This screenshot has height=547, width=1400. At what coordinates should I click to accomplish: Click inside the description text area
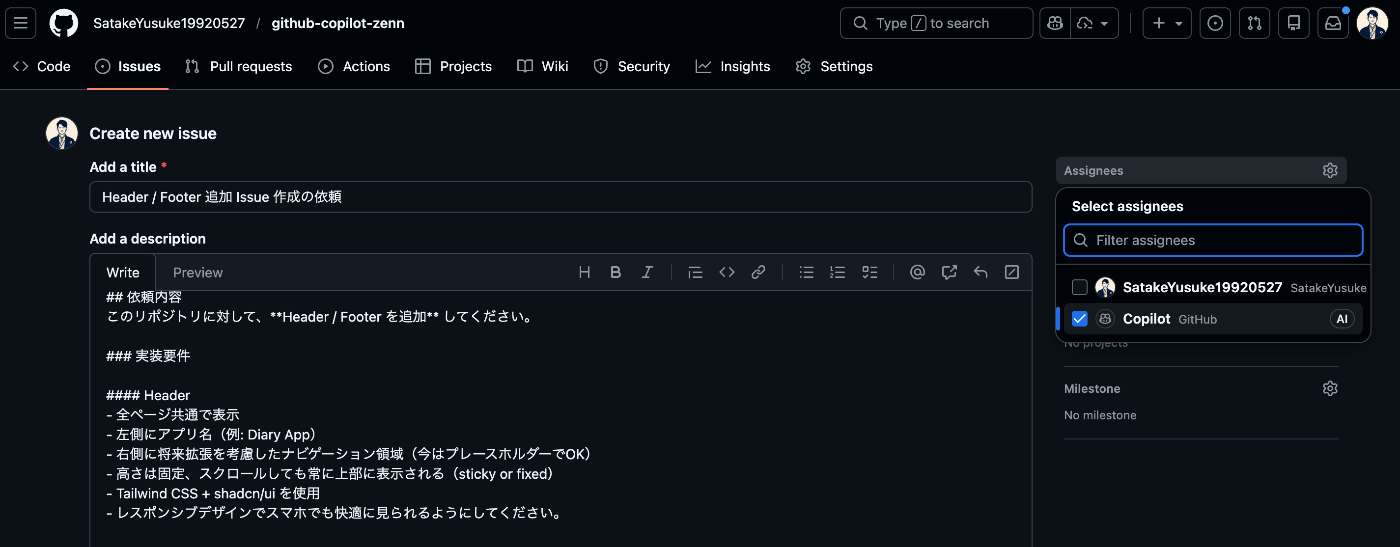click(x=560, y=418)
